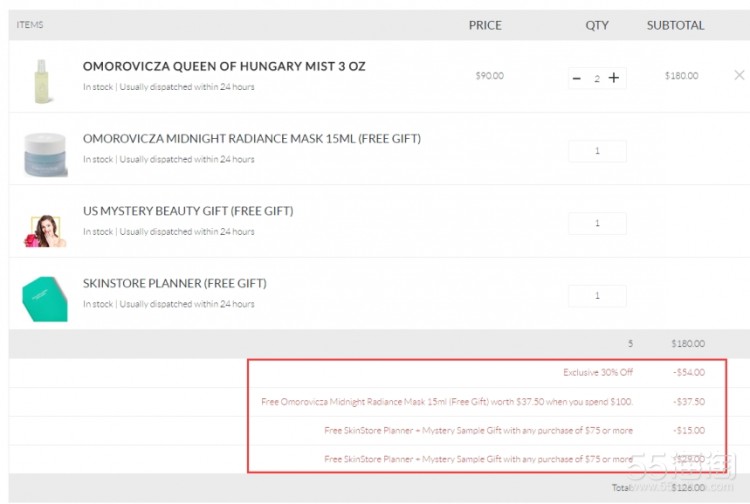Click the -$15.00 discount amount

tap(689, 430)
